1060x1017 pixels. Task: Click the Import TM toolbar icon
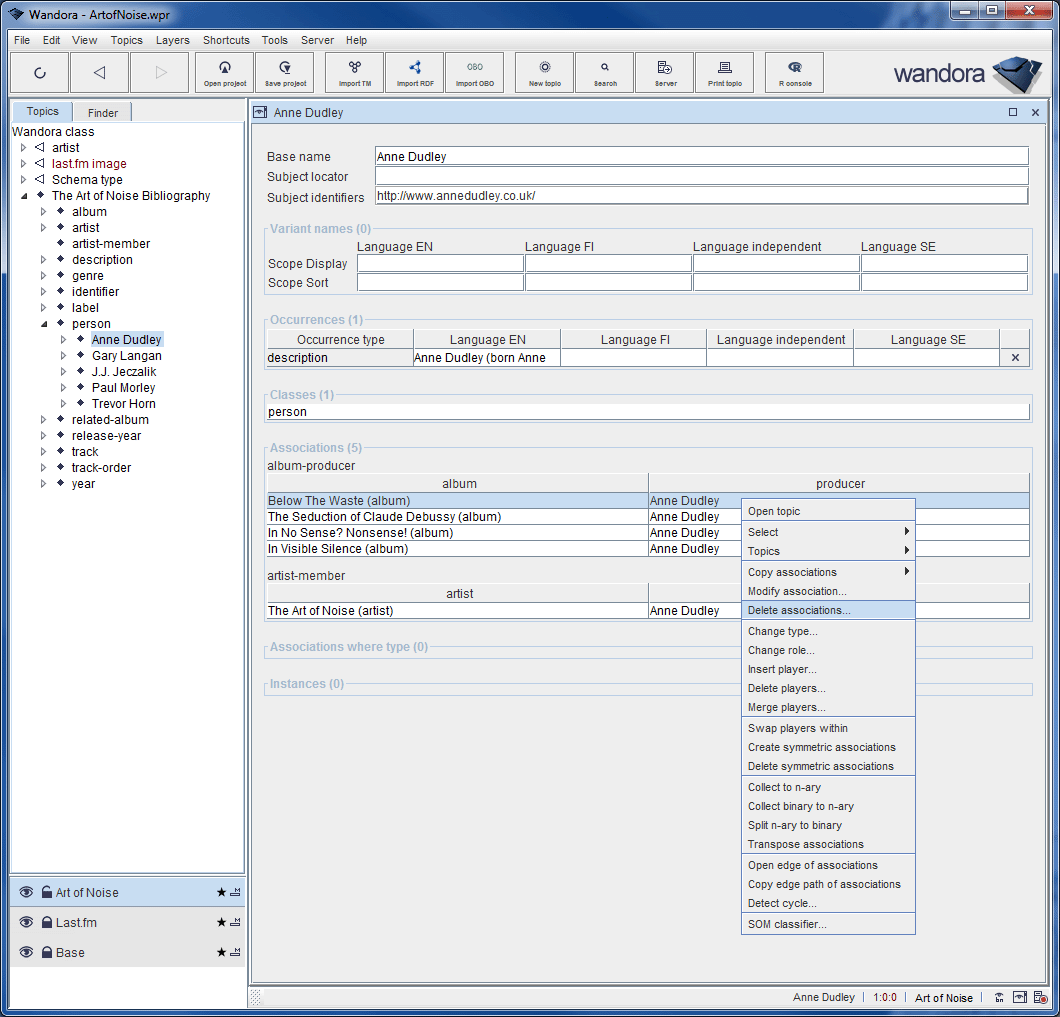[355, 72]
